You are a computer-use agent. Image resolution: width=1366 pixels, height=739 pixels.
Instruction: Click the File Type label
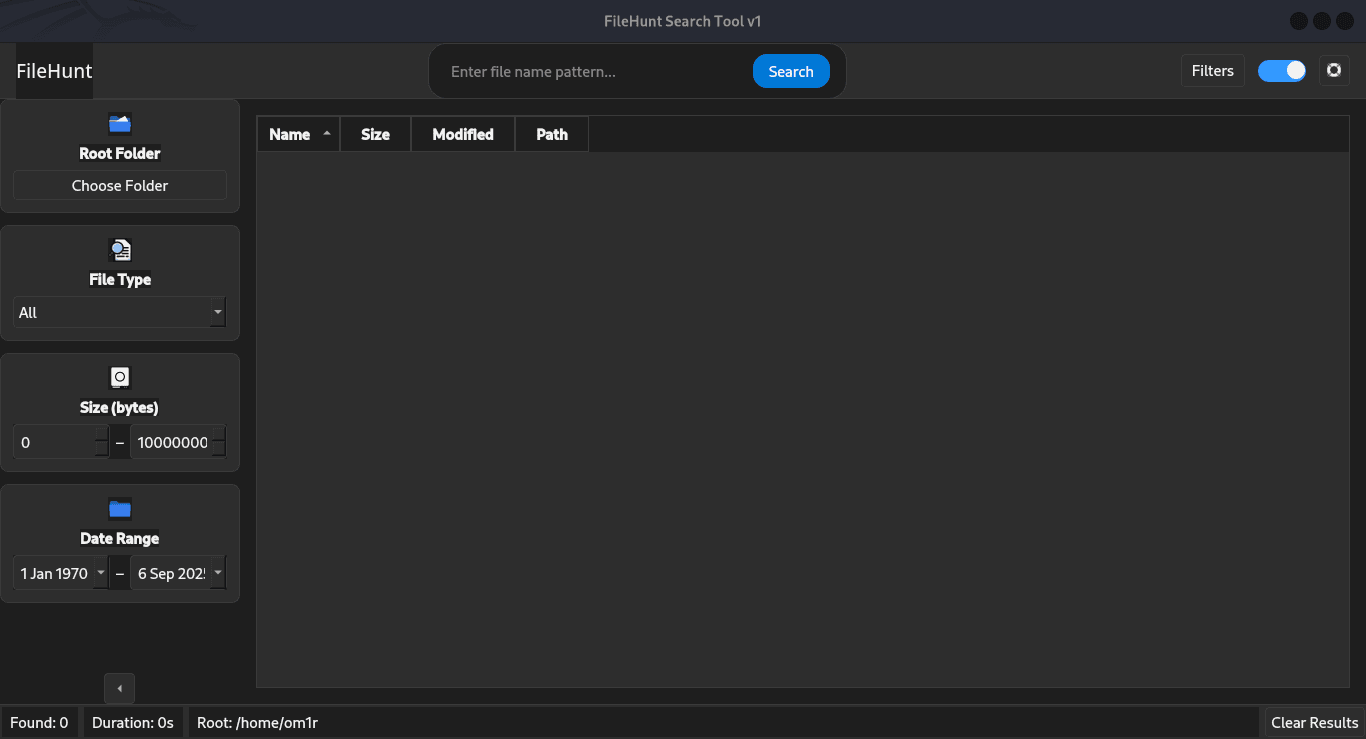coord(120,279)
